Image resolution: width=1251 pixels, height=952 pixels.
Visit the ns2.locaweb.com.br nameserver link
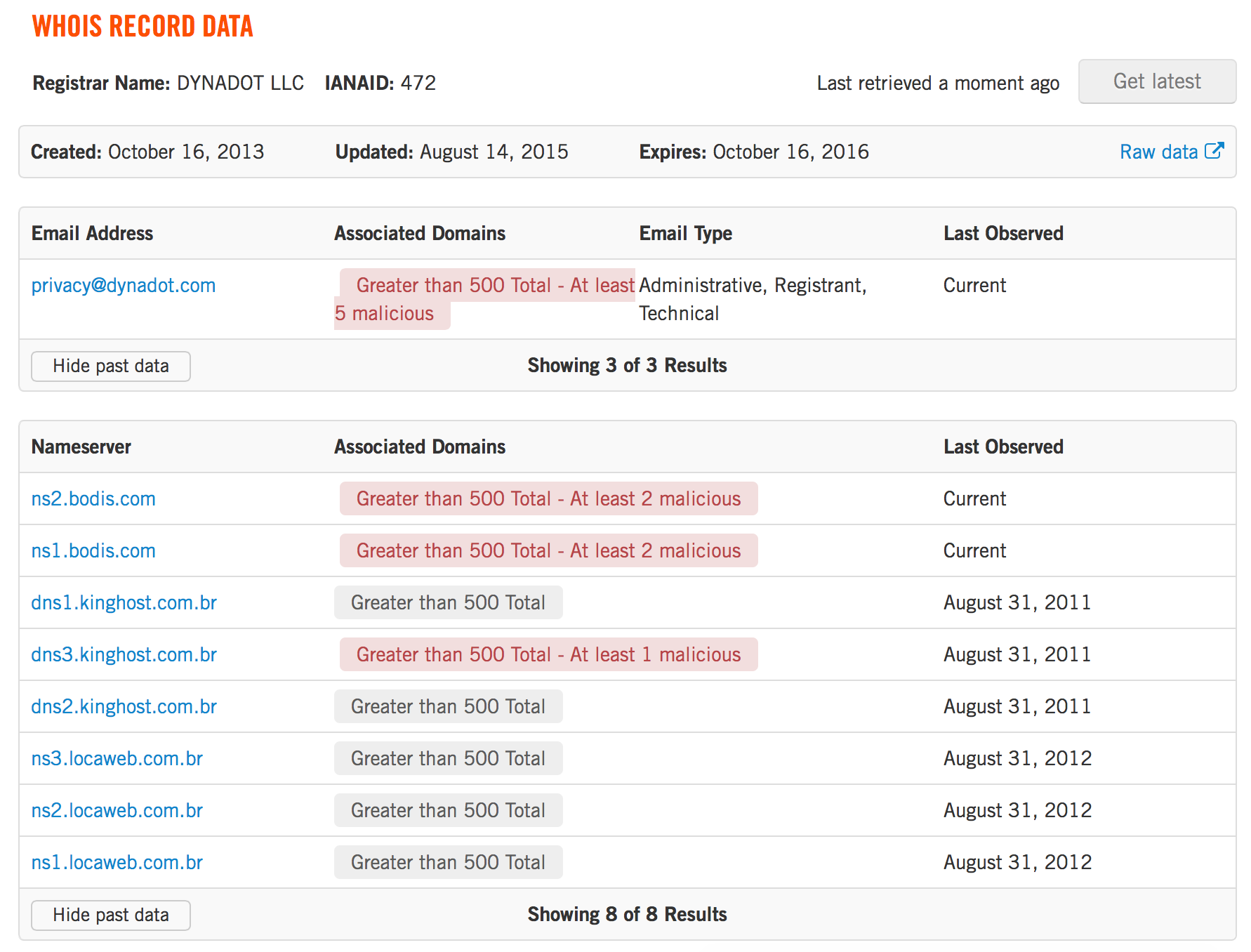[117, 811]
